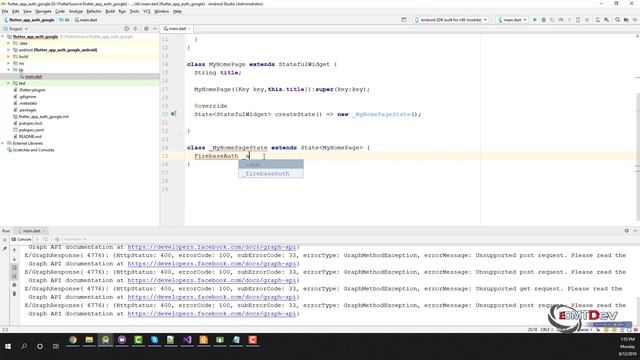Open the Tools menu
640x360 pixels.
click(x=134, y=11)
